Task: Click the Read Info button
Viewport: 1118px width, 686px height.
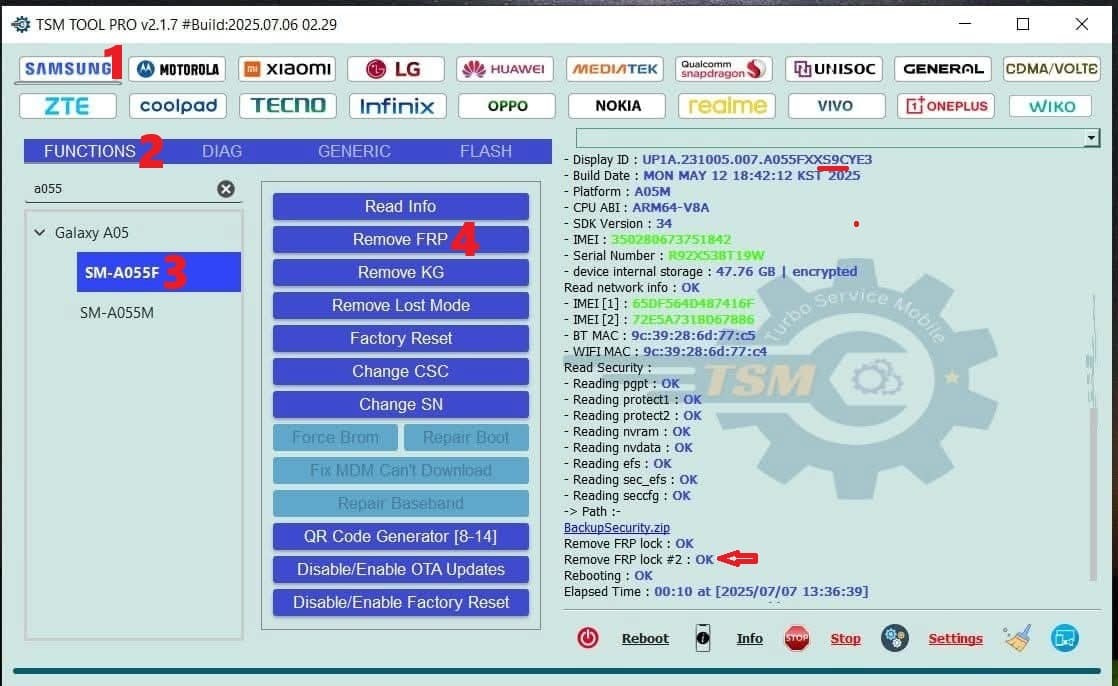Action: (x=401, y=207)
